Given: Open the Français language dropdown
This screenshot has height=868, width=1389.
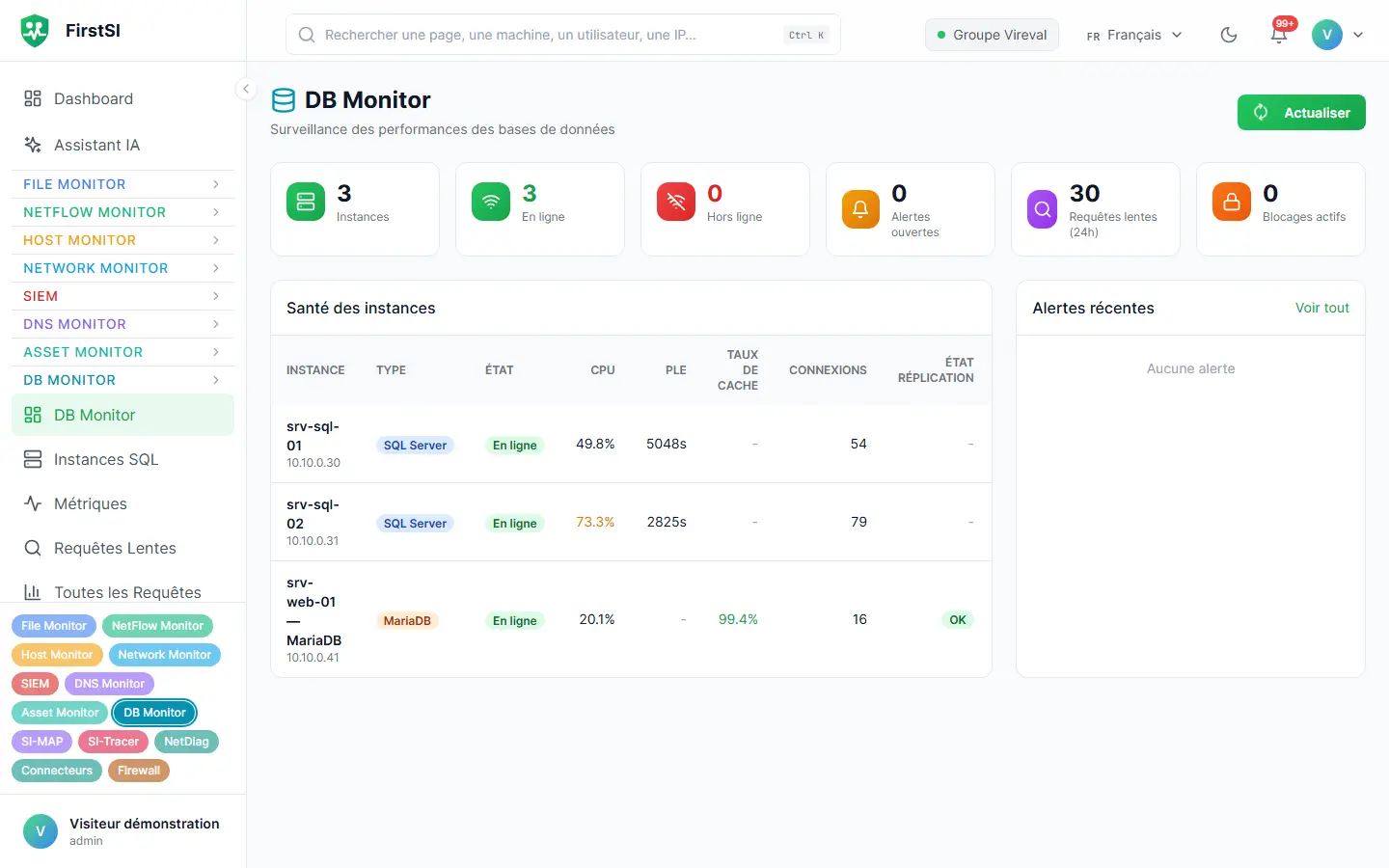Looking at the screenshot, I should [x=1134, y=35].
